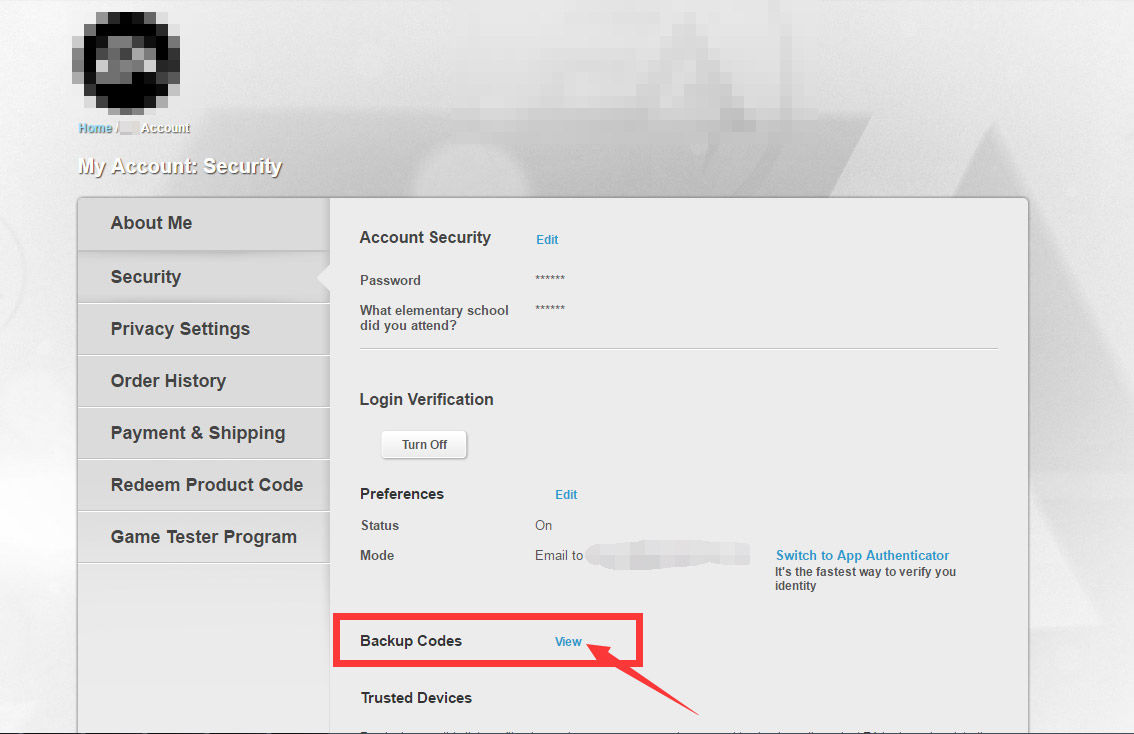Open the Payment & Shipping section

pyautogui.click(x=197, y=433)
